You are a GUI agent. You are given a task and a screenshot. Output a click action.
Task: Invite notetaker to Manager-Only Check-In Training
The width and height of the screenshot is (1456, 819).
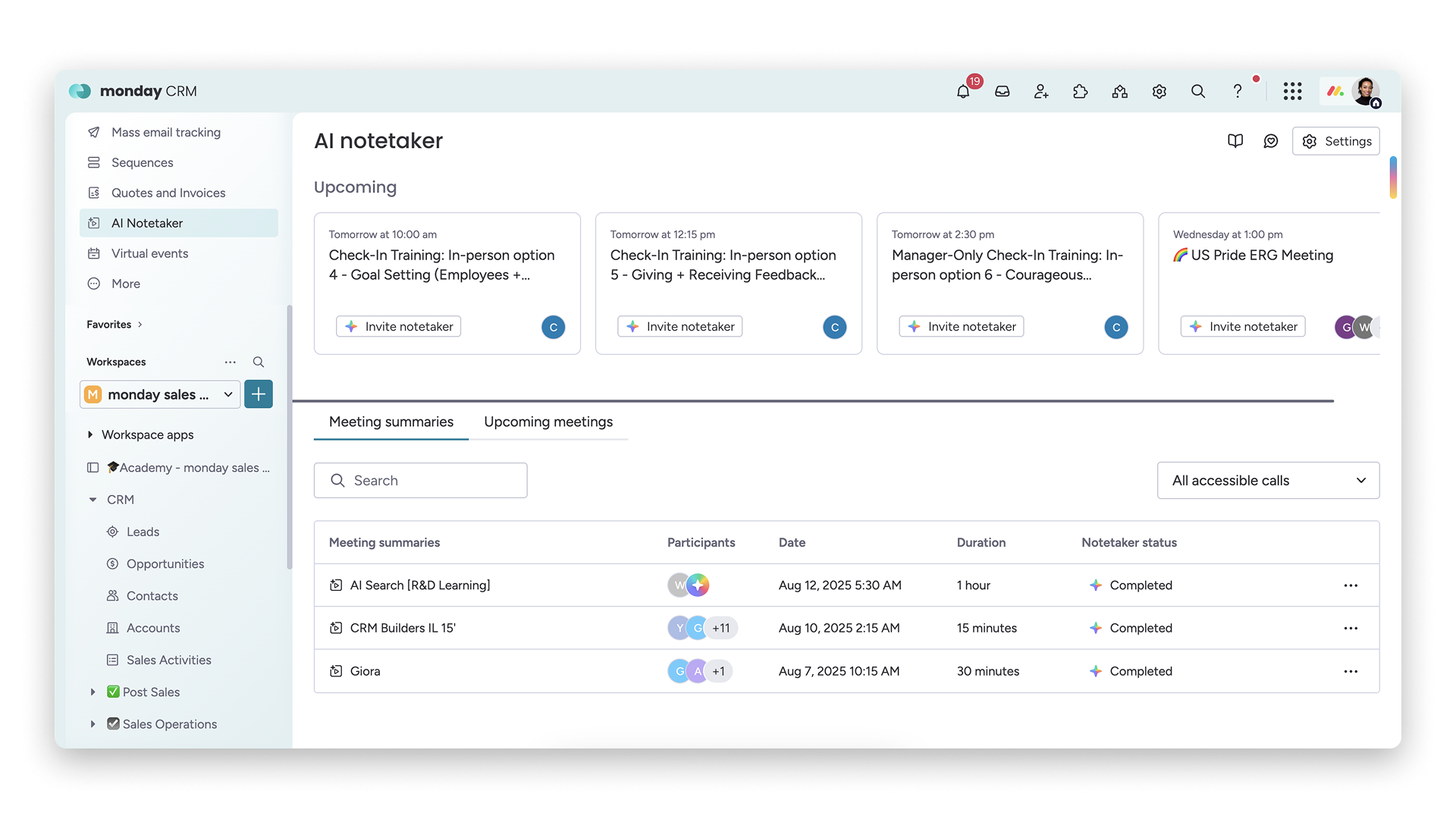[x=962, y=326]
